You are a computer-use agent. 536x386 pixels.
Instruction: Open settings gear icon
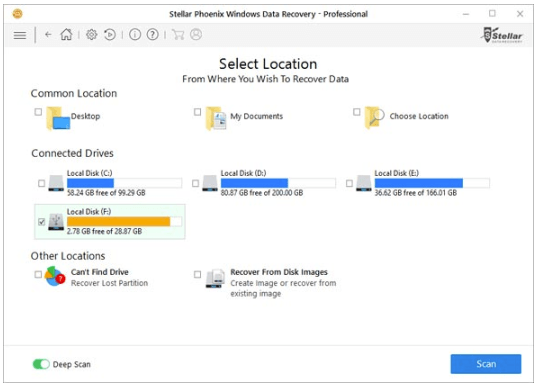click(92, 35)
